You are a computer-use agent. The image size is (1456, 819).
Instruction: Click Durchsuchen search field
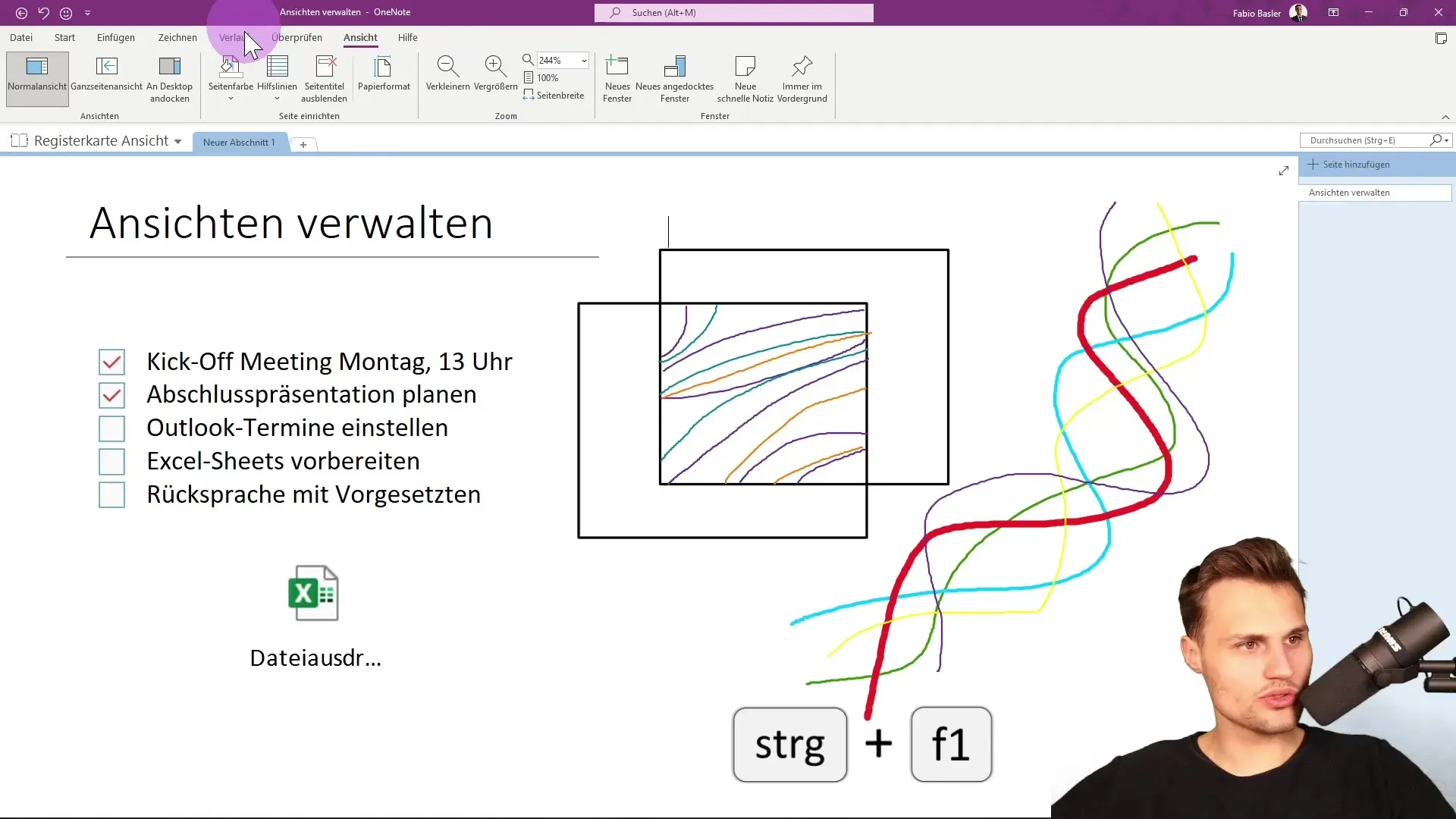tap(1365, 140)
